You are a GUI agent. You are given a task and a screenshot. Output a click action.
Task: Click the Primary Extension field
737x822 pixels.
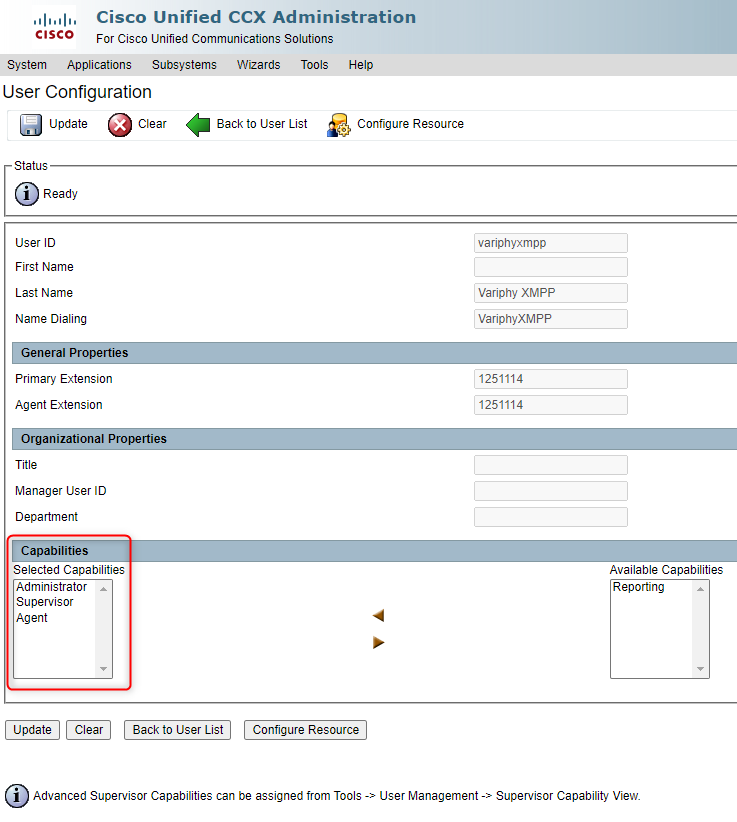(x=551, y=379)
